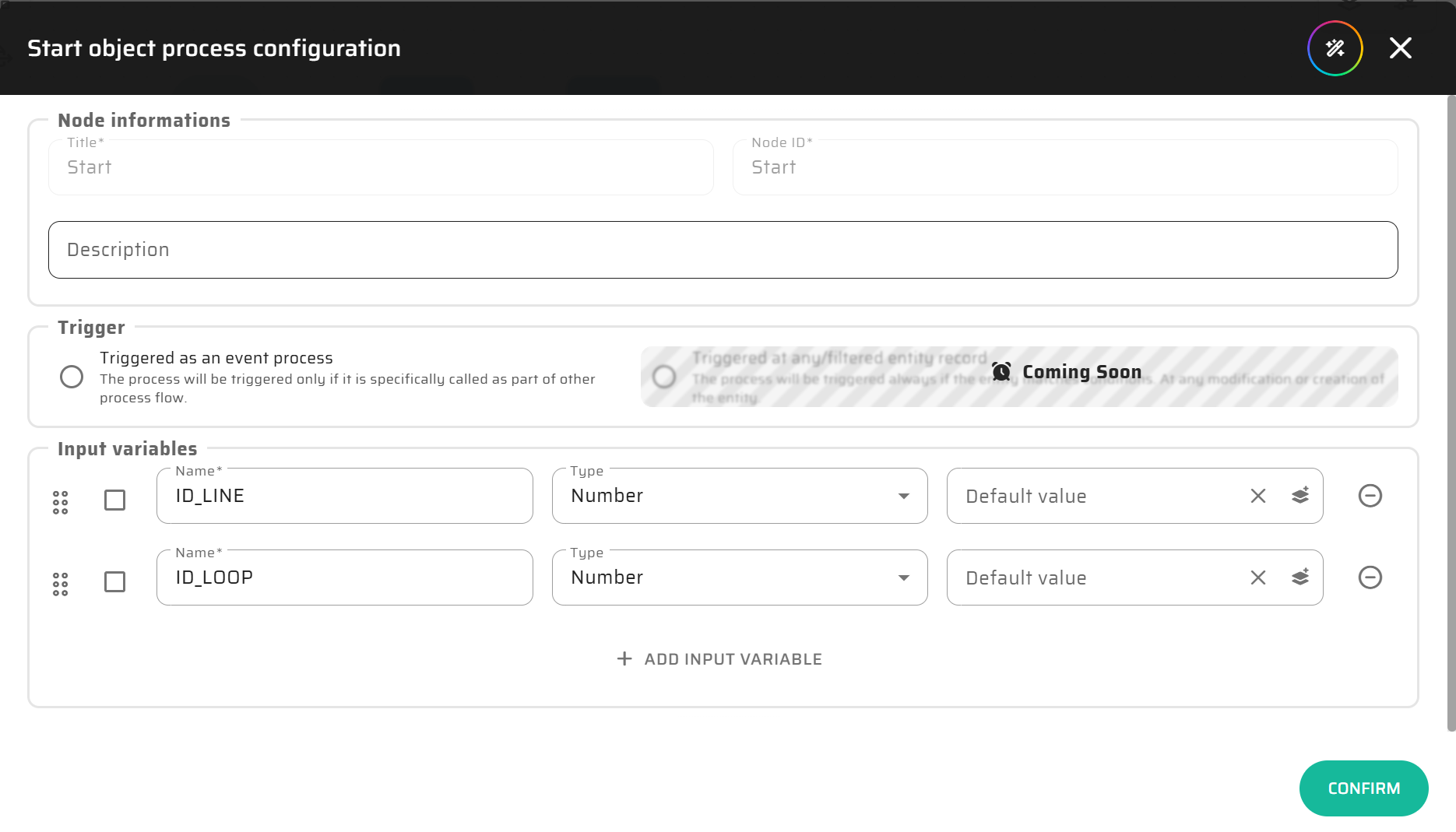Close the configuration dialog with X

pos(1400,48)
